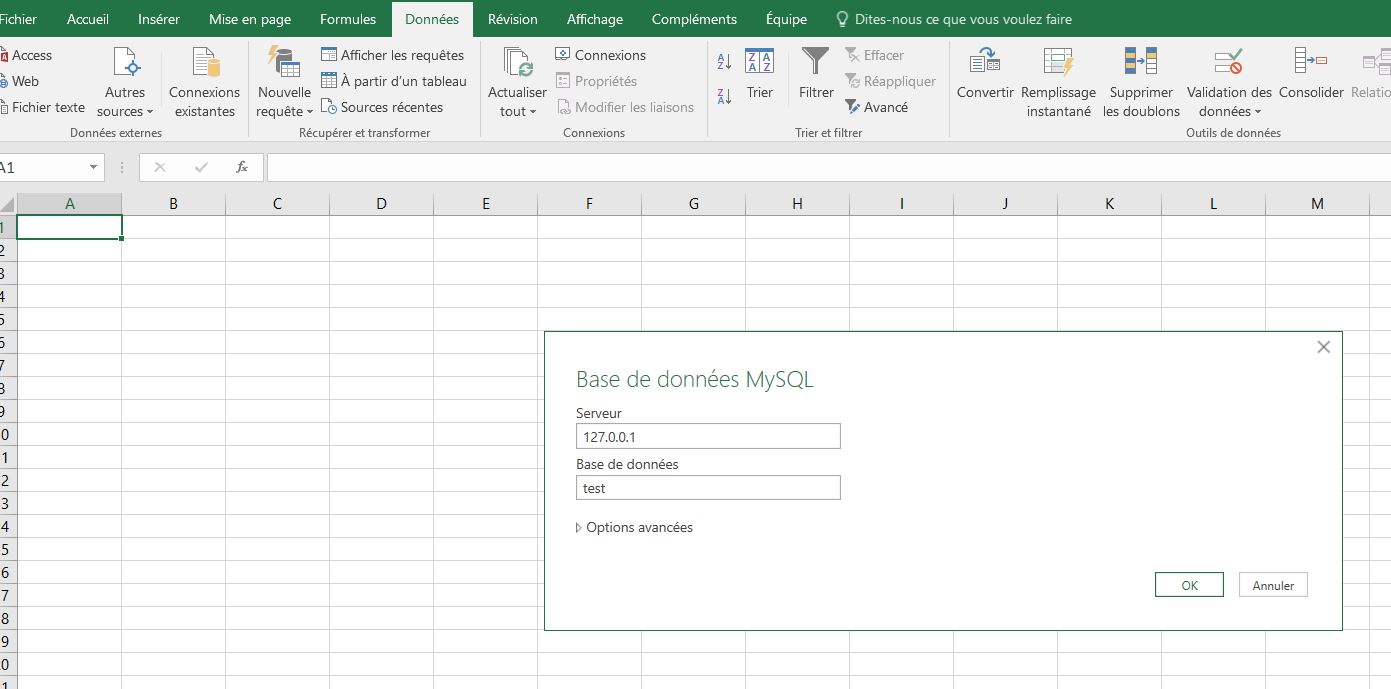Click À partir d'un tableau
The image size is (1391, 689).
394,81
